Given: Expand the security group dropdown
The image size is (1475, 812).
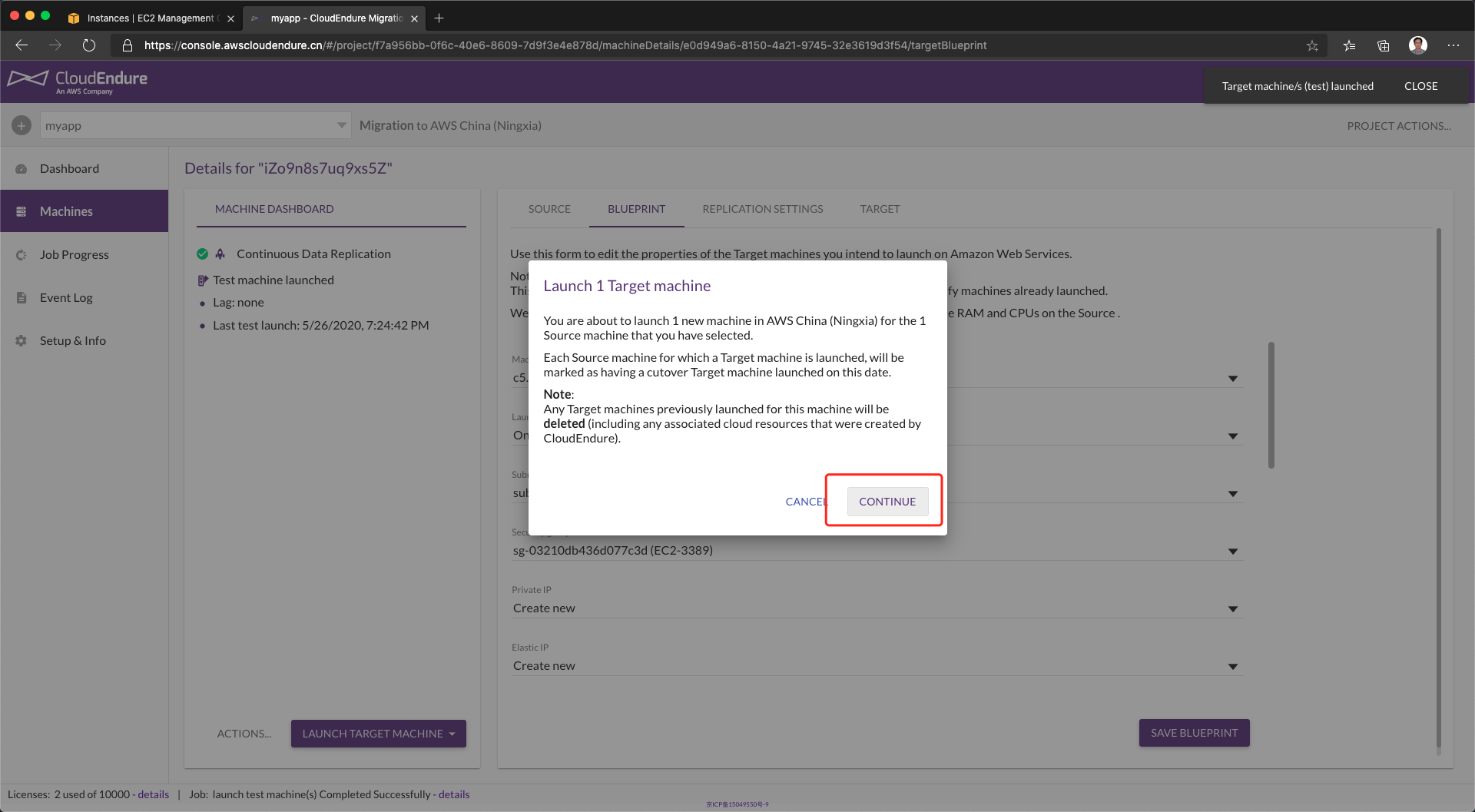Looking at the screenshot, I should 1232,551.
